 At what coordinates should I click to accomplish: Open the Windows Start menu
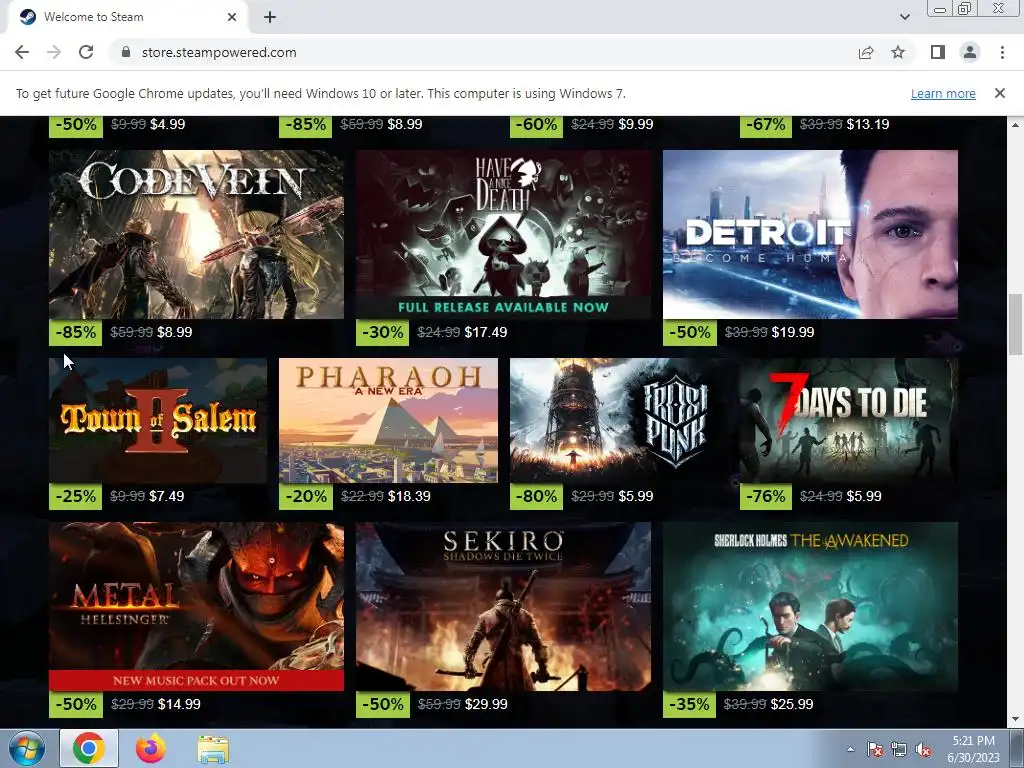click(26, 748)
